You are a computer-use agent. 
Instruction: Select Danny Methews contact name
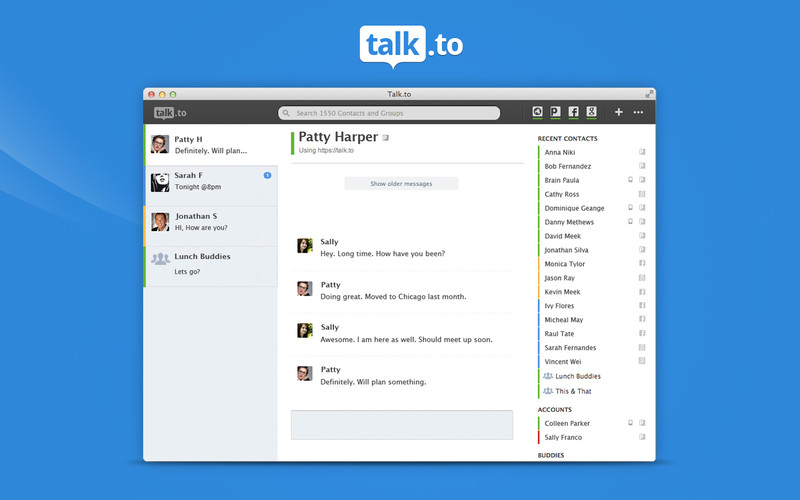569,222
